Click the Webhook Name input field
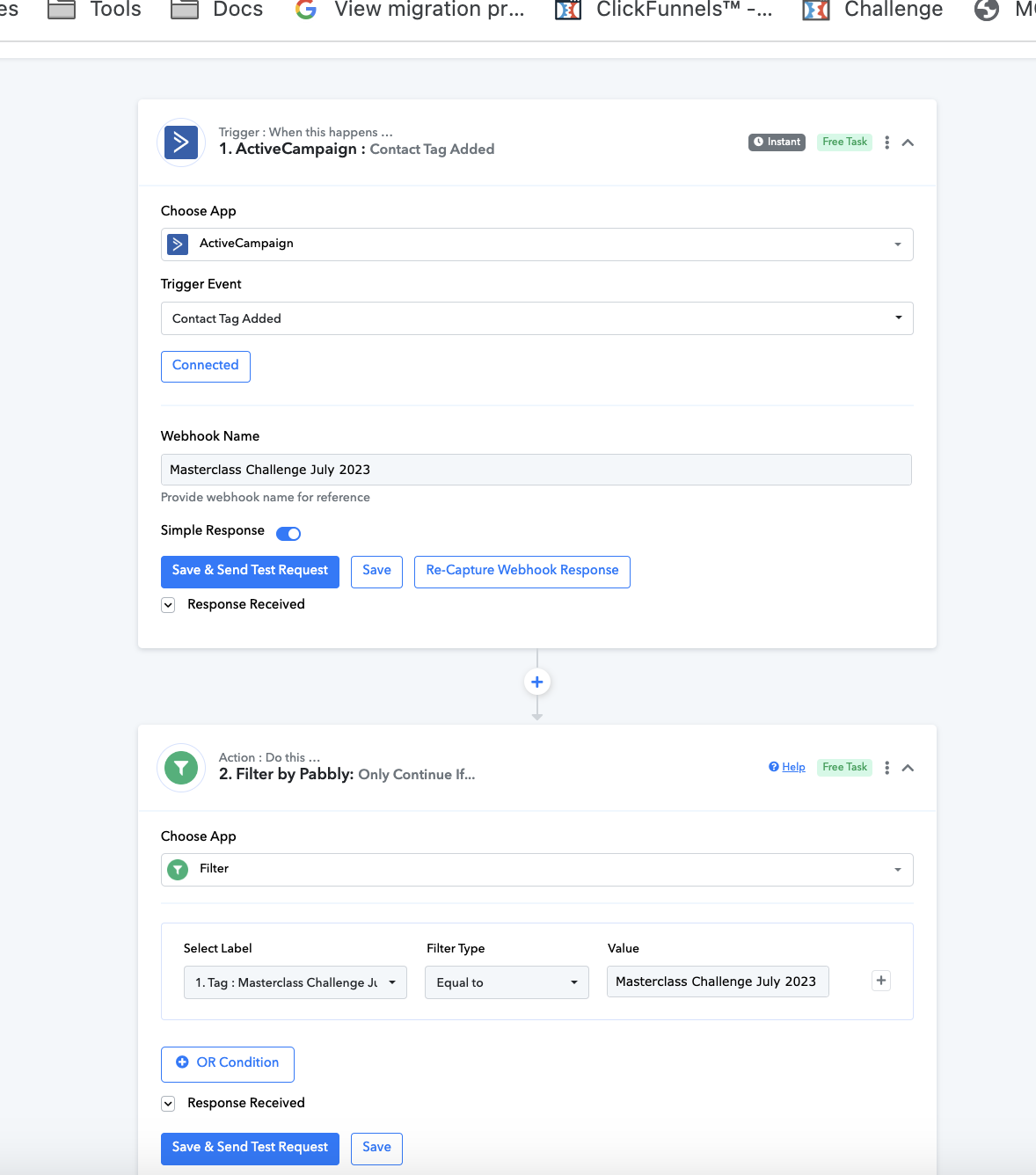Image resolution: width=1036 pixels, height=1175 pixels. [x=536, y=470]
